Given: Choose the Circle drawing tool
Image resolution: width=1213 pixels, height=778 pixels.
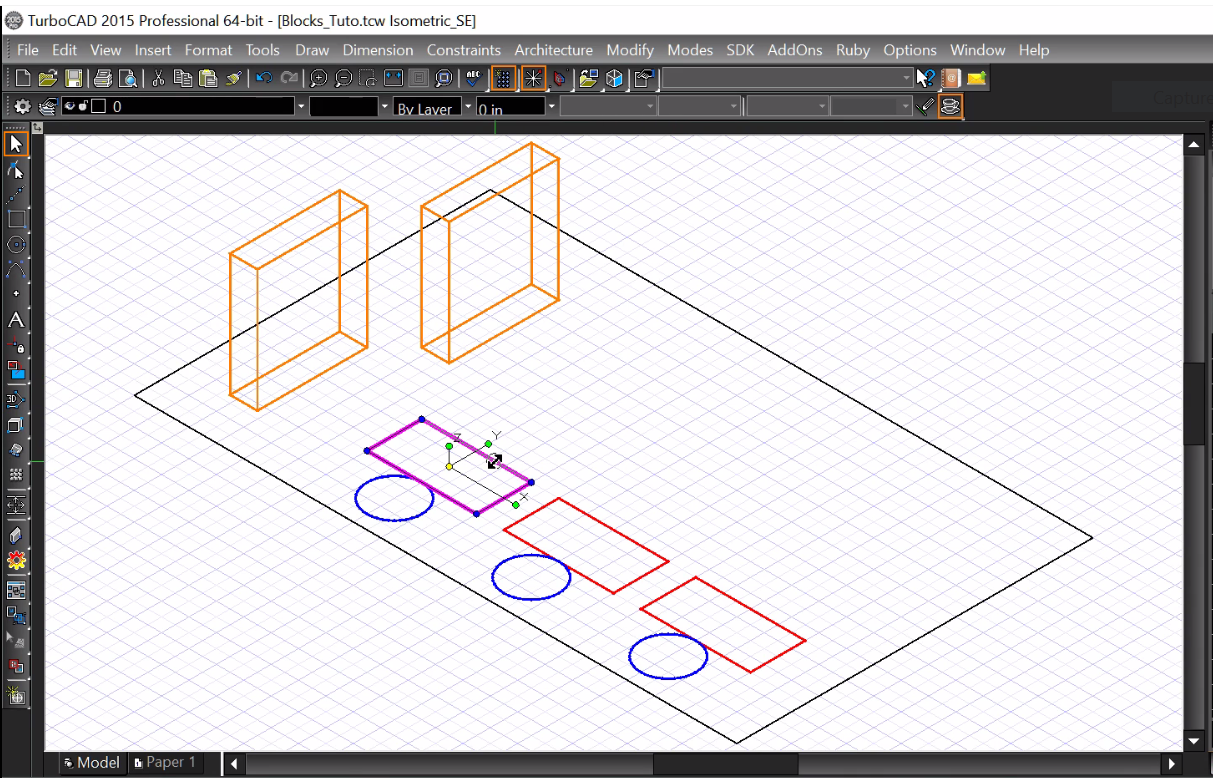Looking at the screenshot, I should coord(14,244).
